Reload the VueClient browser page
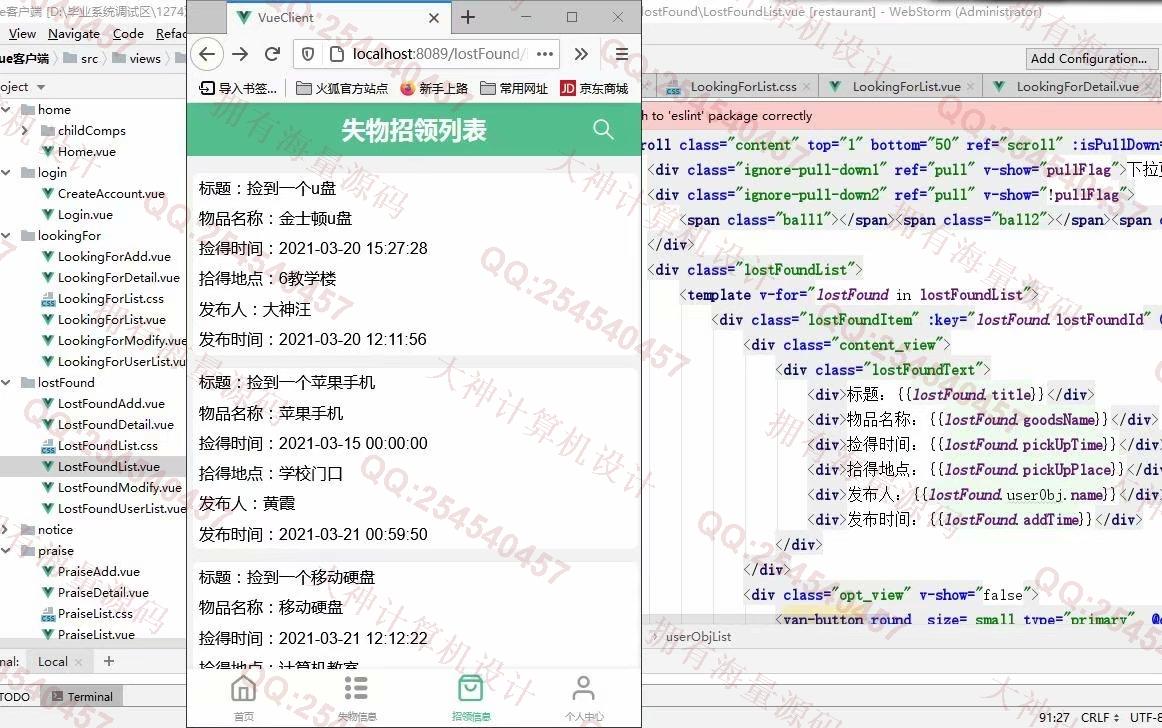 (x=273, y=54)
